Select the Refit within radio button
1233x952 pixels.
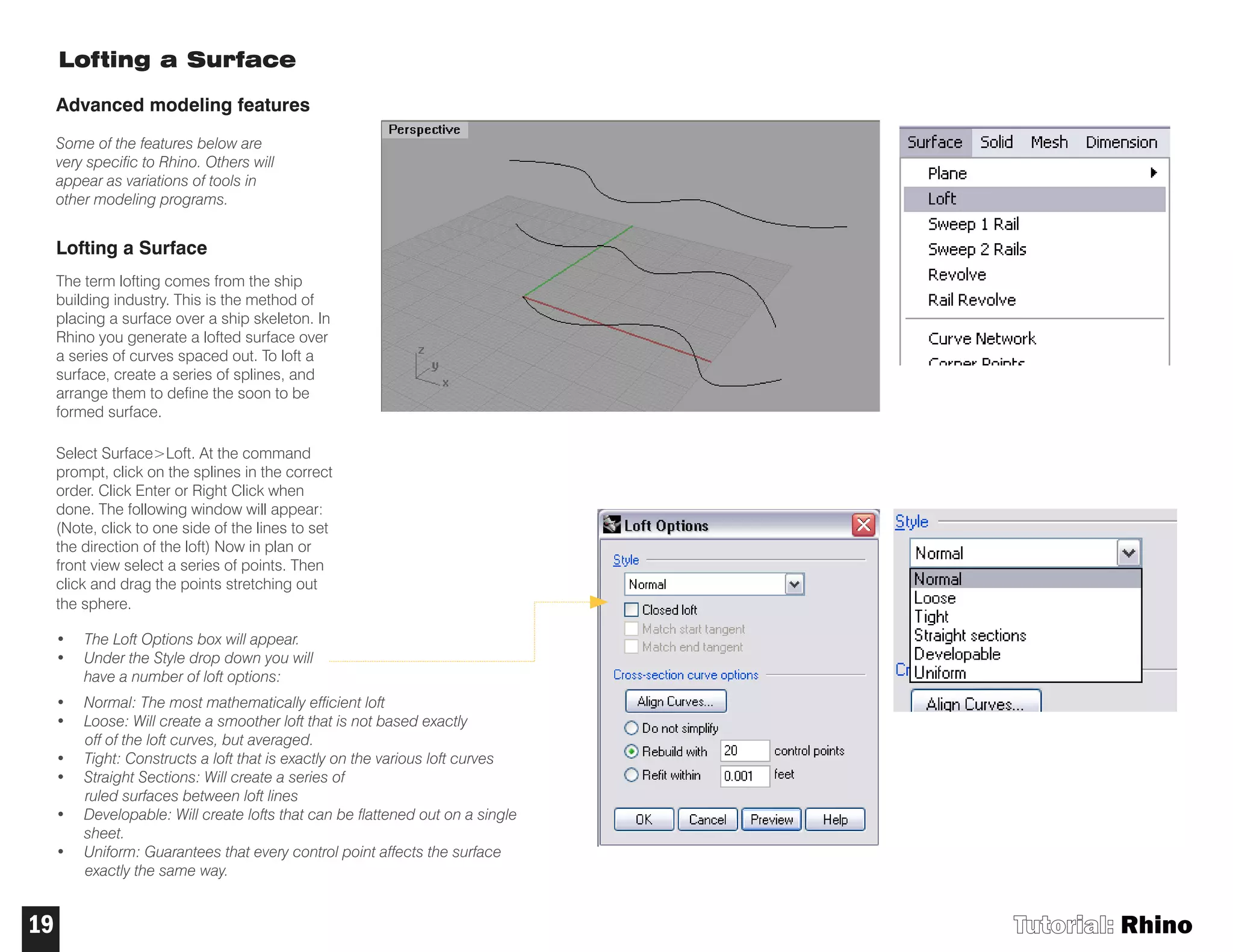[x=631, y=774]
